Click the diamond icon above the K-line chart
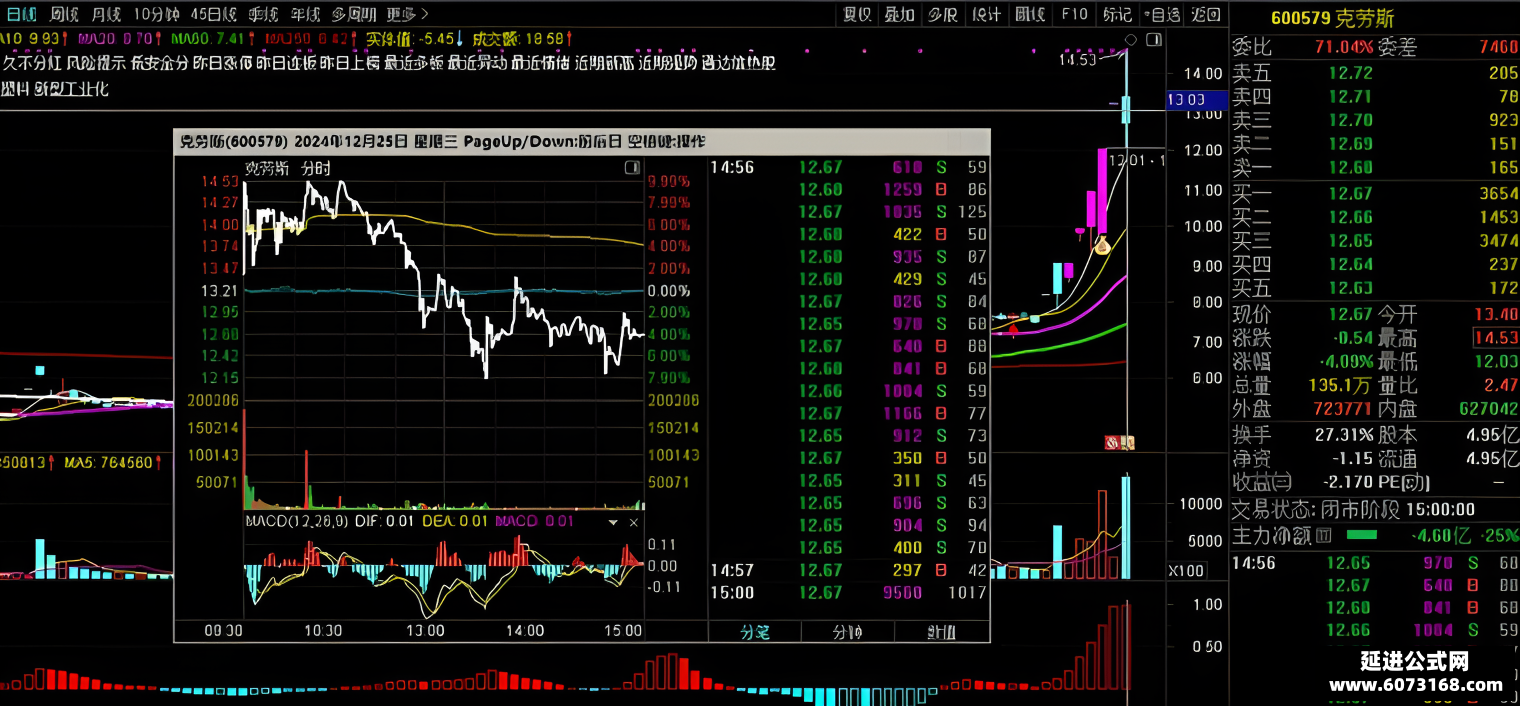This screenshot has width=1520, height=706. click(x=1132, y=40)
